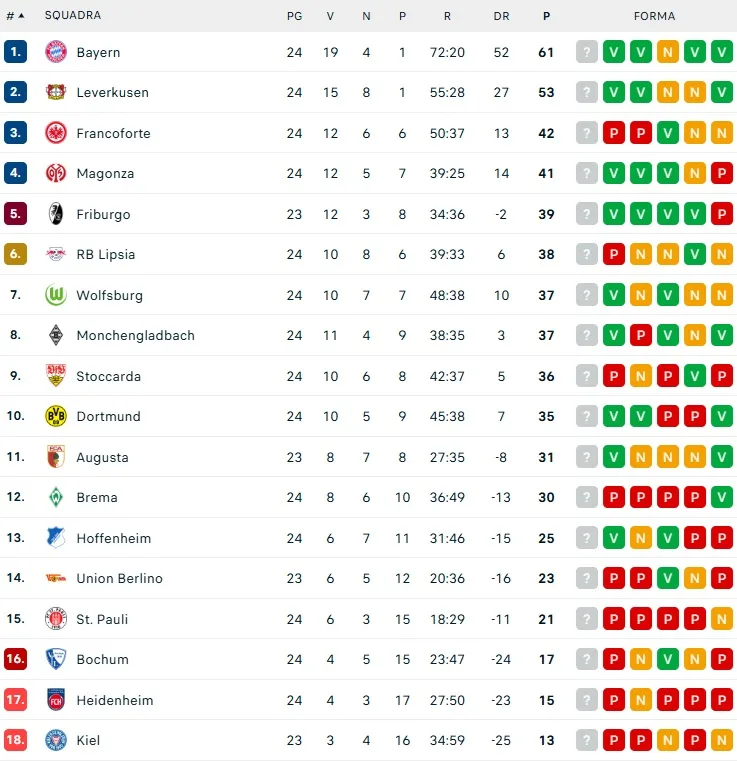Click the Leverkusen club crest icon
The width and height of the screenshot is (737, 761).
(x=56, y=92)
